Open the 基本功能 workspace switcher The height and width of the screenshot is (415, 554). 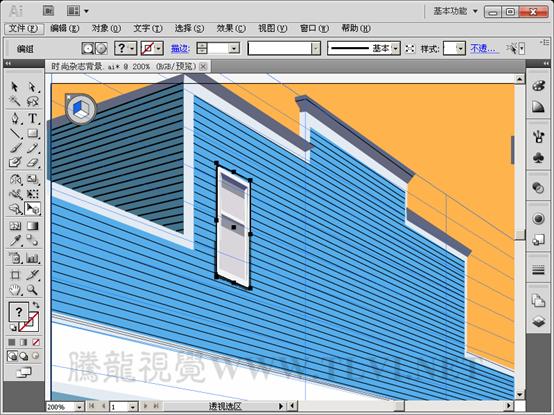[455, 11]
